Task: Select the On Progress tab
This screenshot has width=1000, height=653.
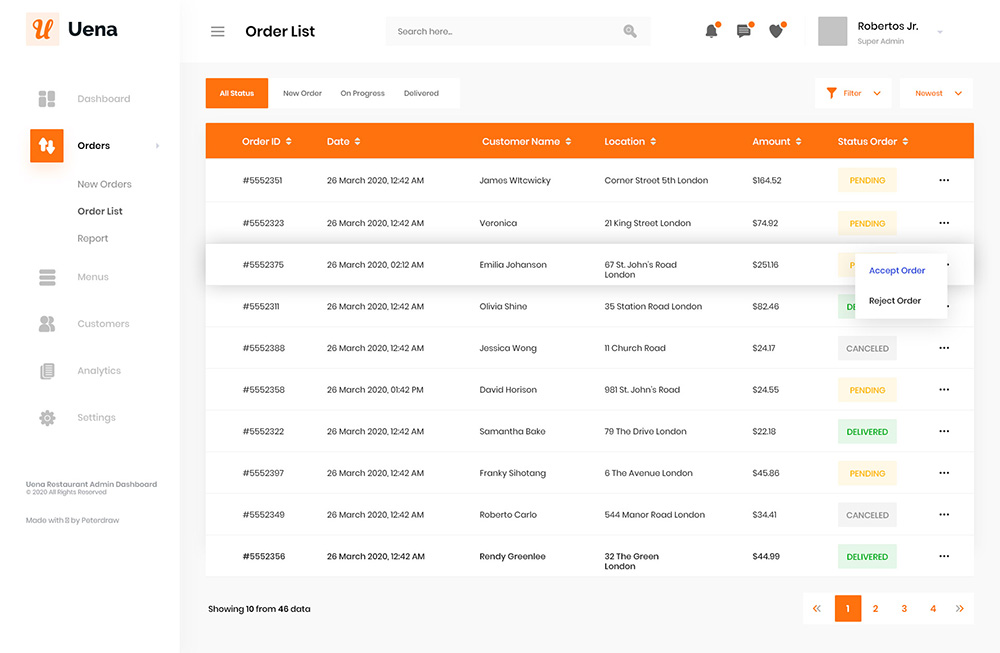Action: tap(362, 93)
